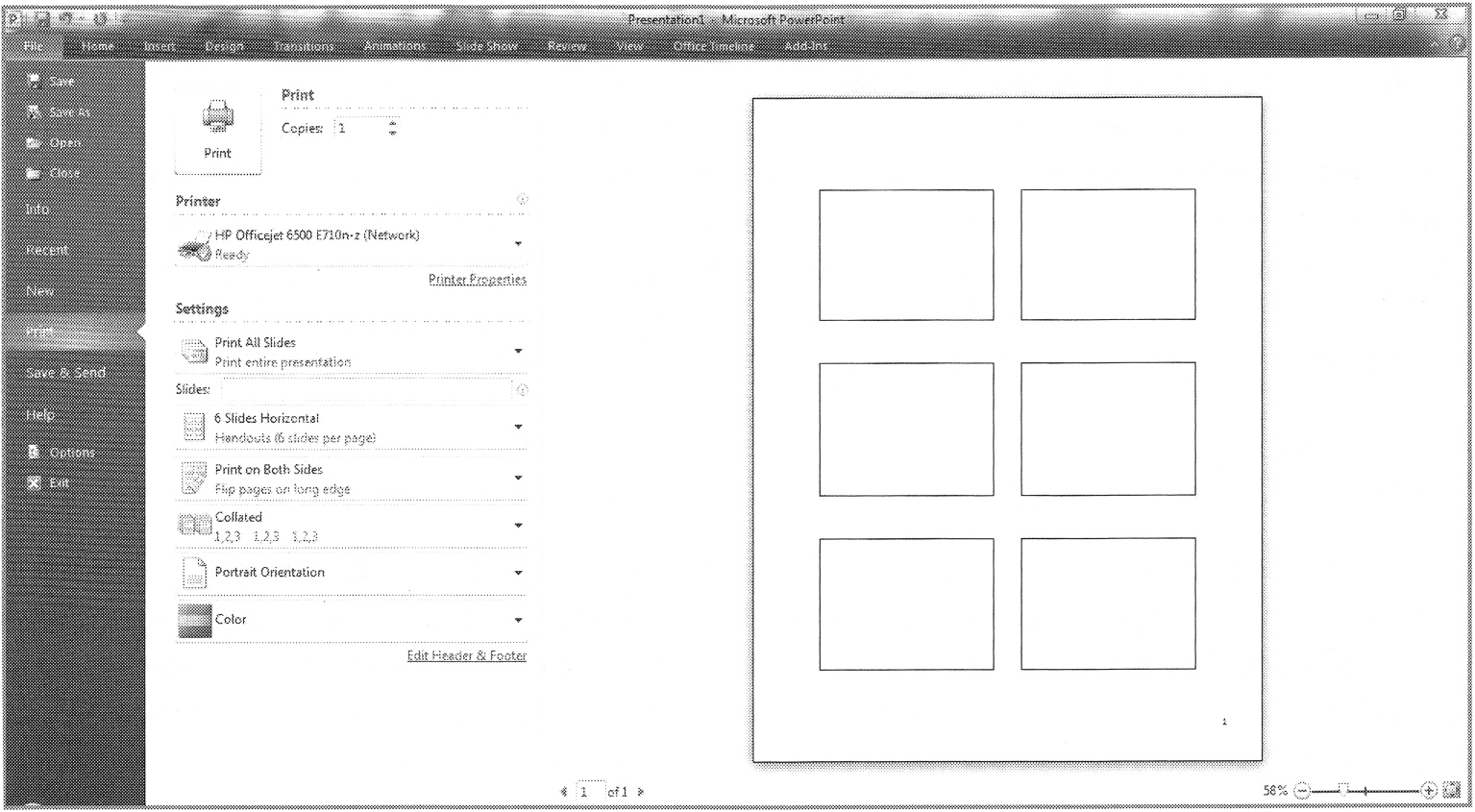The height and width of the screenshot is (812, 1475).
Task: Switch to the View ribbon tab
Action: click(629, 46)
